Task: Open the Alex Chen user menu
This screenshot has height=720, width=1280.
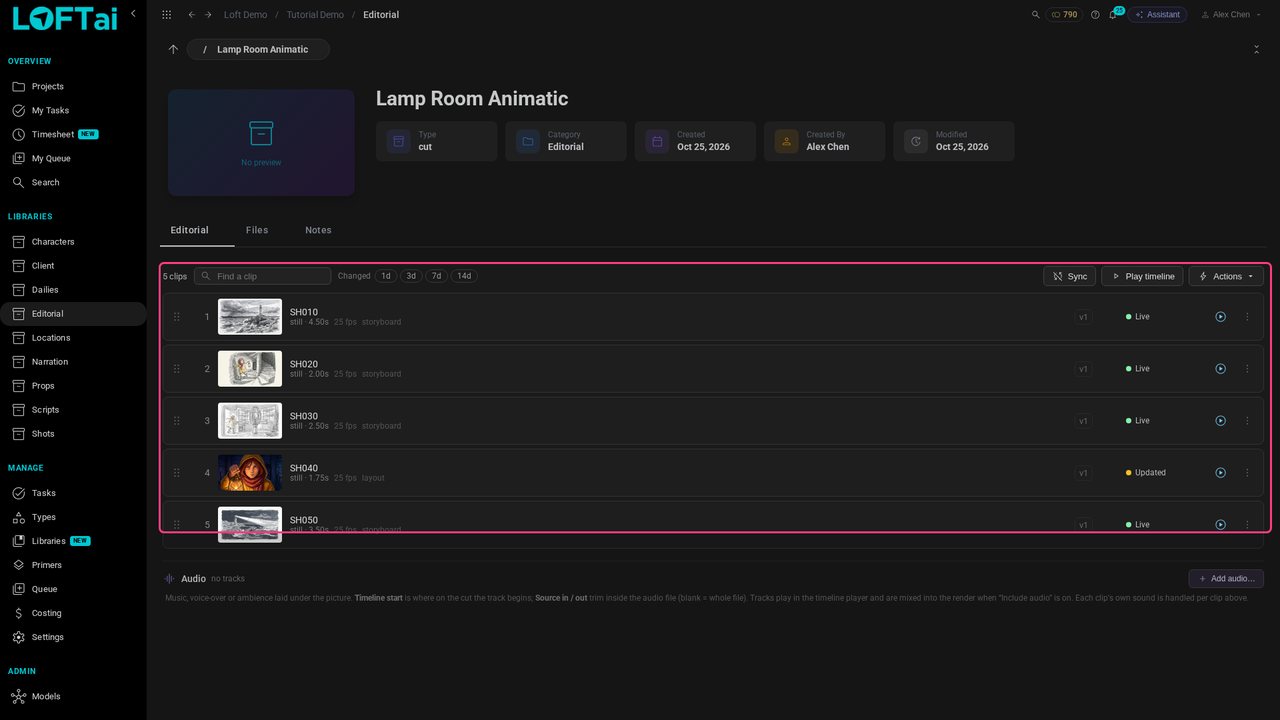Action: pyautogui.click(x=1231, y=15)
